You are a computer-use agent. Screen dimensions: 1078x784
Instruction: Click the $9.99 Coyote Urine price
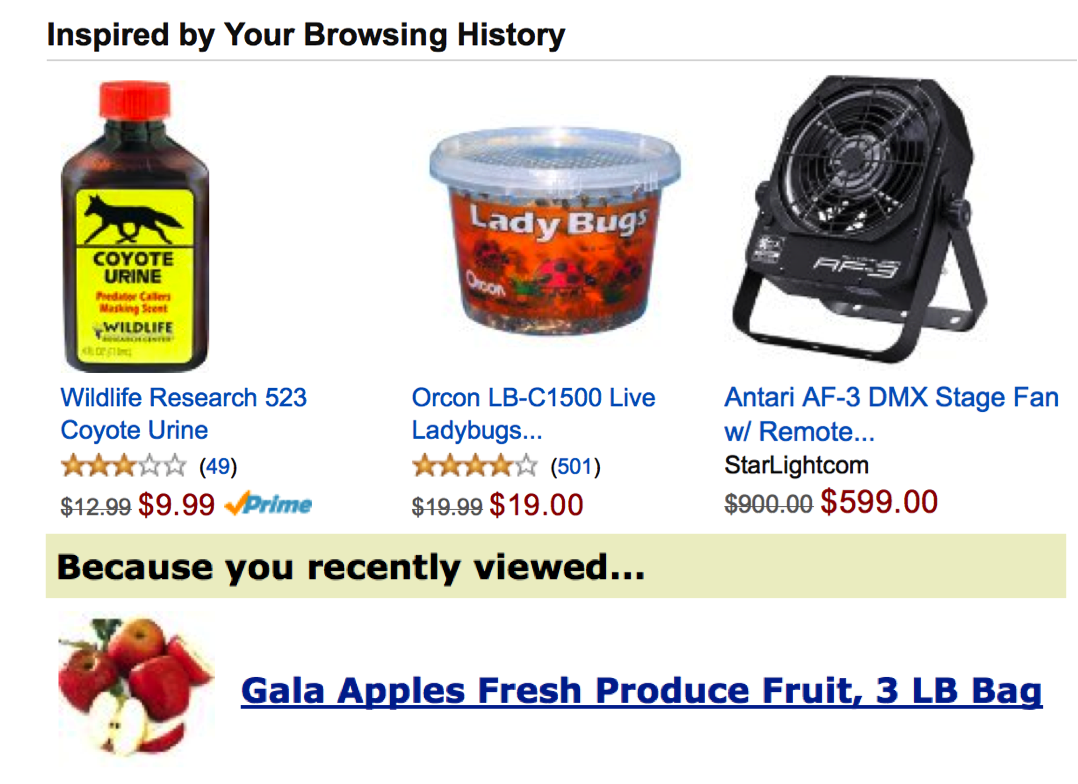pos(177,505)
